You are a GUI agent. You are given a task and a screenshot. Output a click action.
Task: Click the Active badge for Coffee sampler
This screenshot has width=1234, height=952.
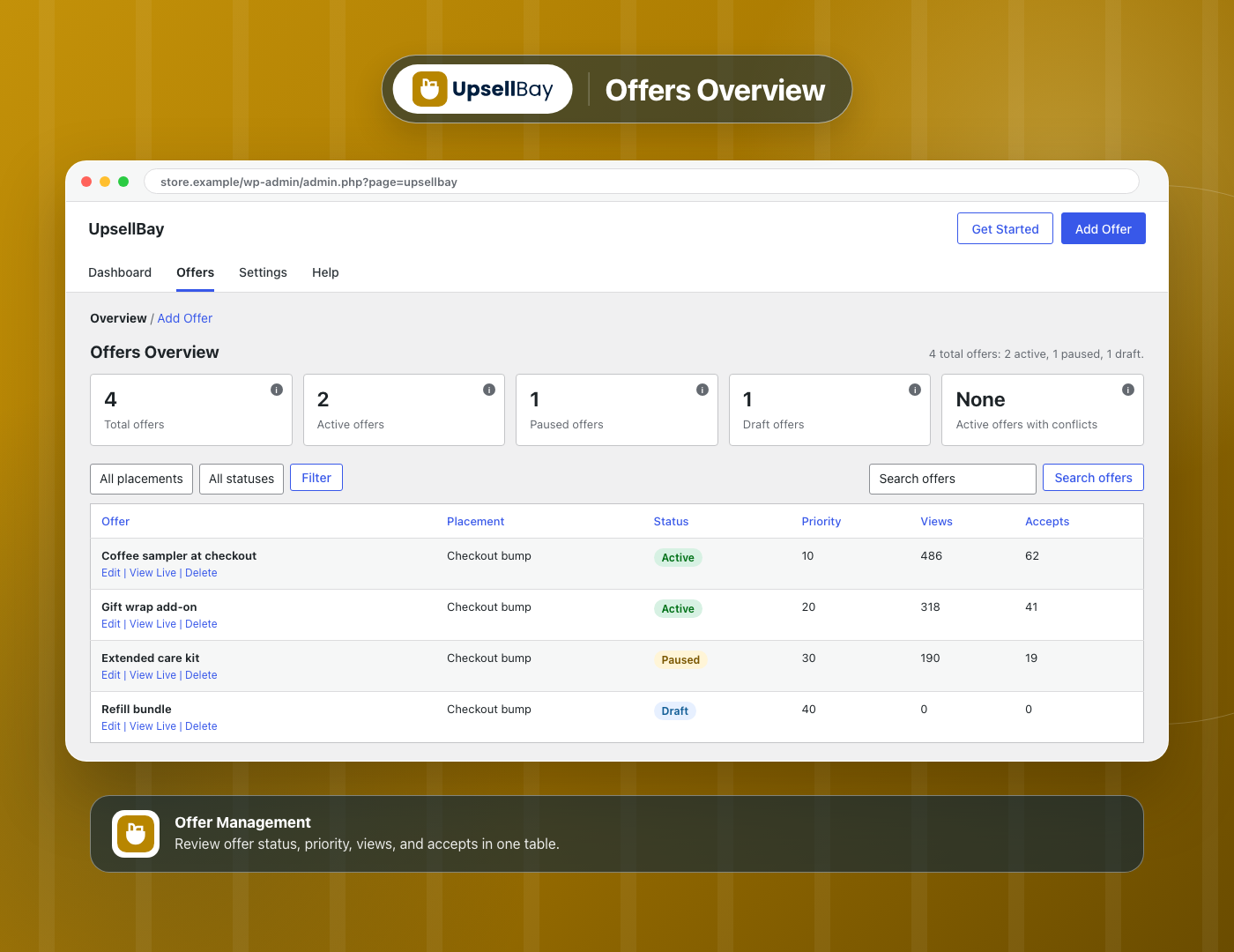click(x=678, y=557)
